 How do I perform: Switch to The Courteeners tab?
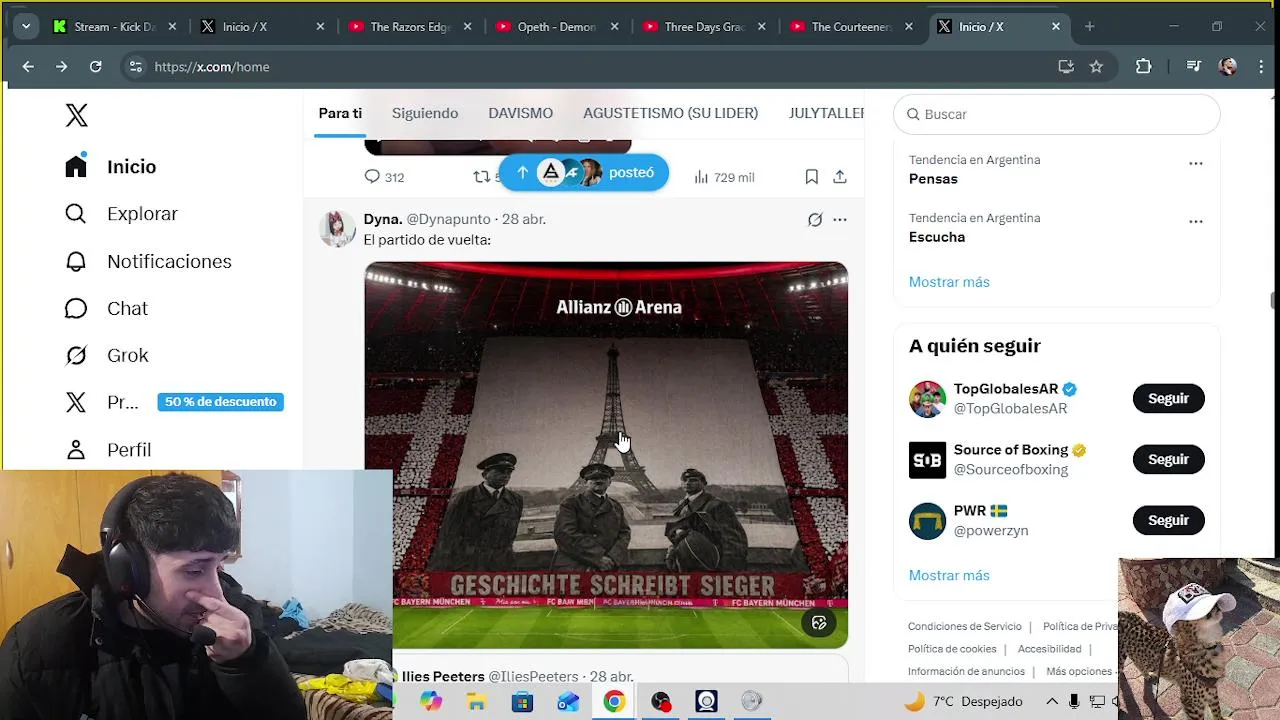[851, 27]
